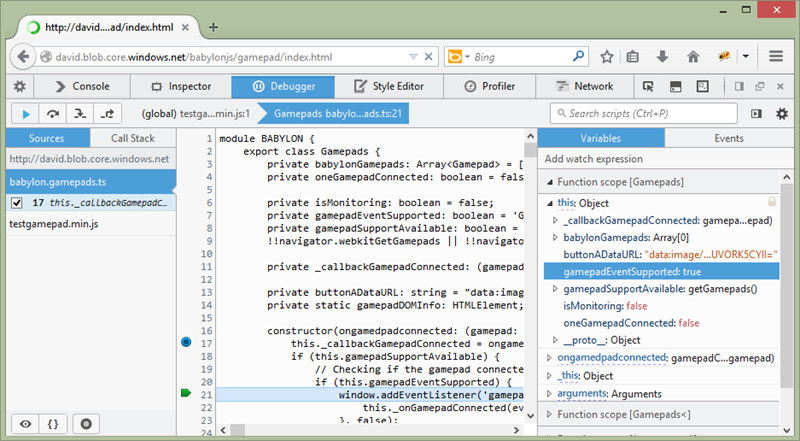
Task: Open developer tools options gear
Action: click(x=19, y=86)
